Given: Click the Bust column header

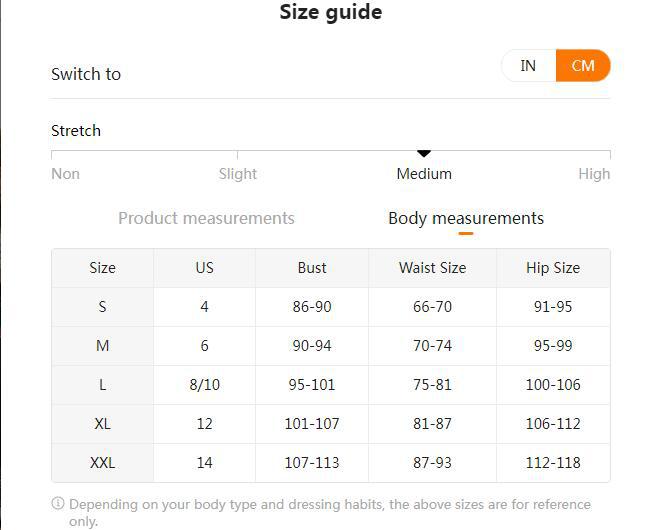Looking at the screenshot, I should tap(312, 268).
